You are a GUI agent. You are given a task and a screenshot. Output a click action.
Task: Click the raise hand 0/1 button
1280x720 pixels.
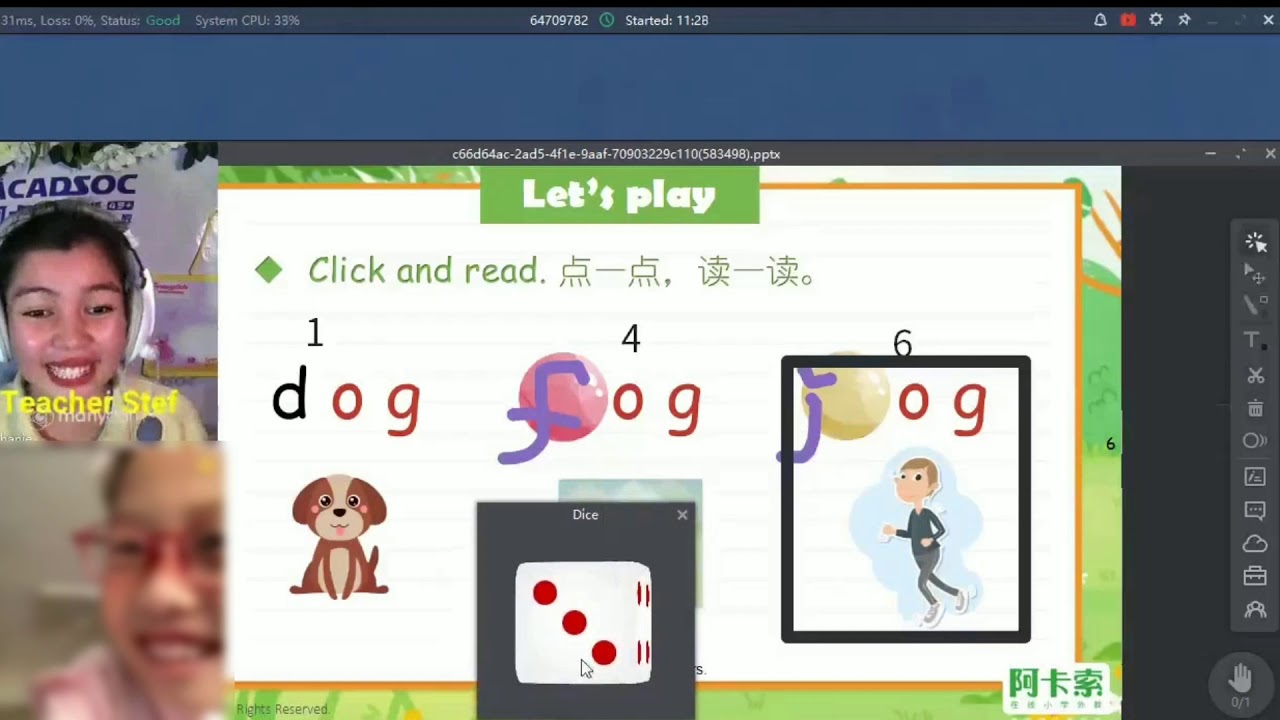click(1240, 684)
